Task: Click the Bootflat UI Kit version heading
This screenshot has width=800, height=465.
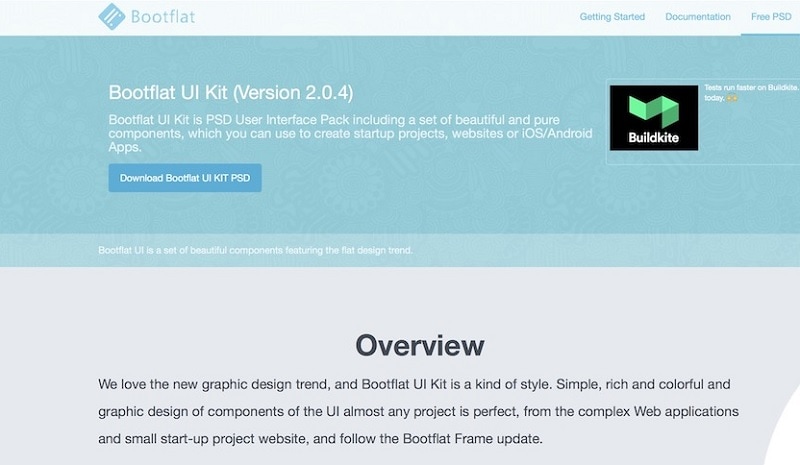Action: point(230,93)
